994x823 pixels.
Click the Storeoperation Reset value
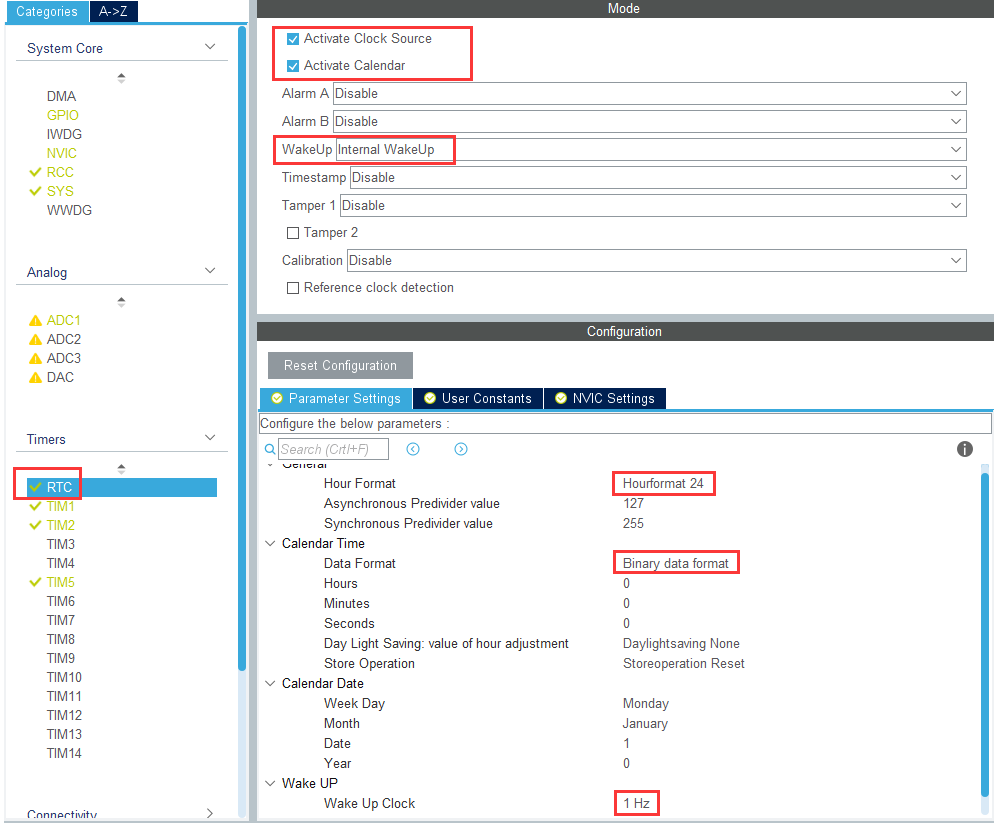684,663
